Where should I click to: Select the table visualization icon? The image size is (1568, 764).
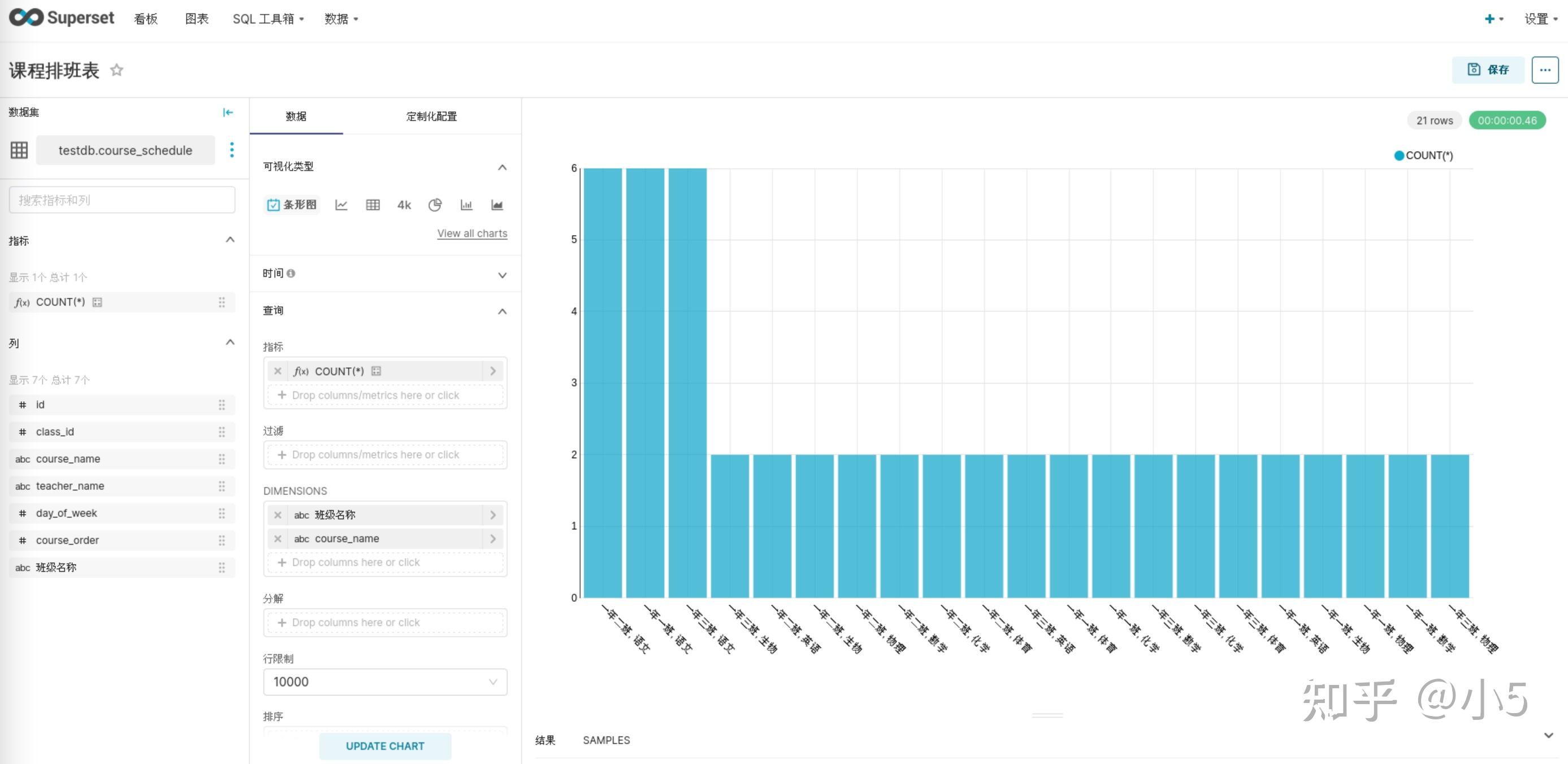(x=372, y=205)
